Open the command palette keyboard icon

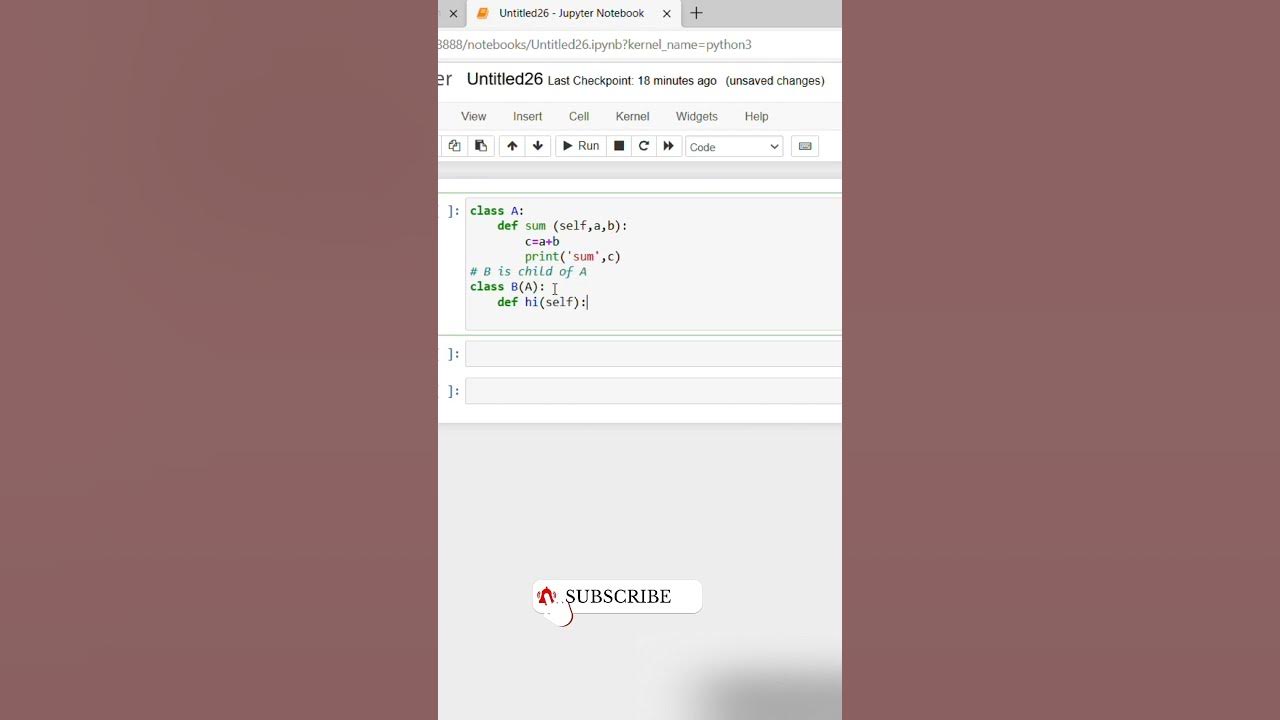(805, 146)
